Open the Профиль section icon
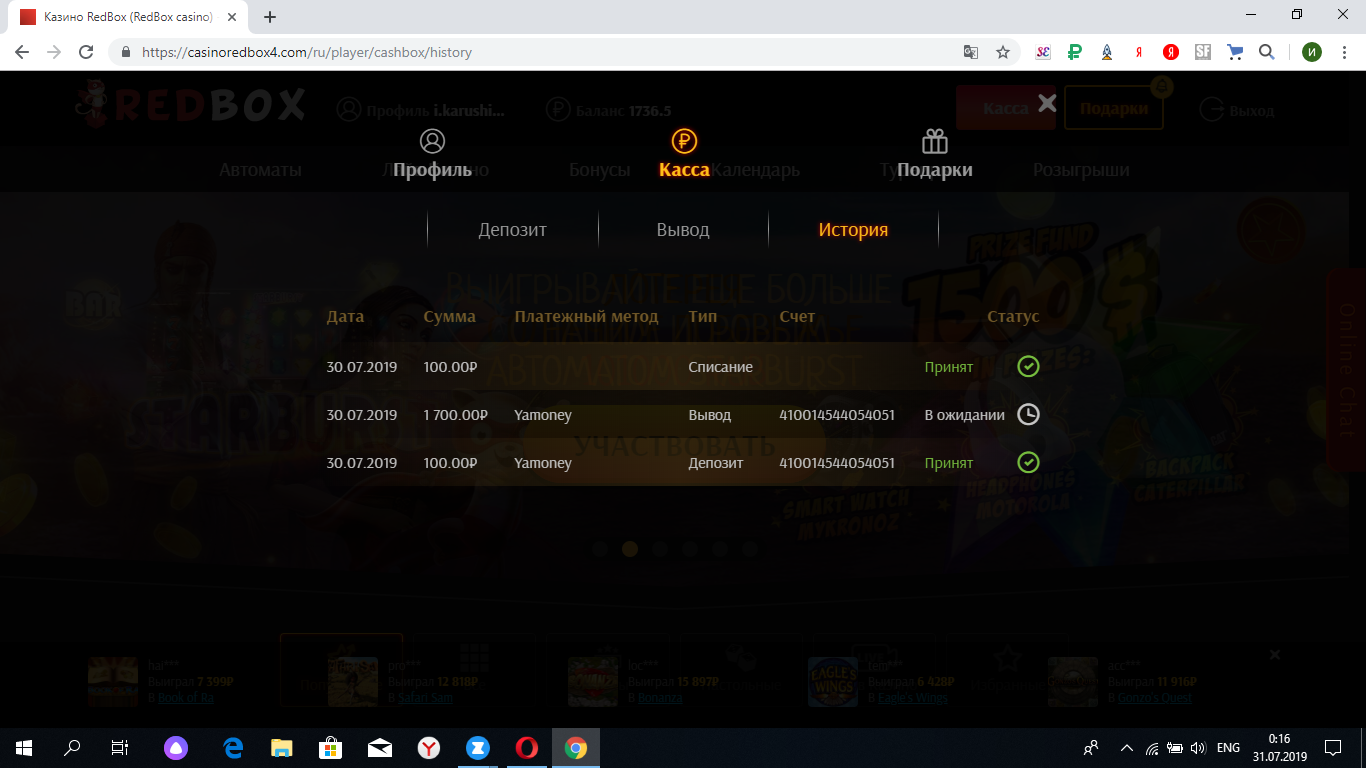Image resolution: width=1366 pixels, height=768 pixels. (432, 141)
